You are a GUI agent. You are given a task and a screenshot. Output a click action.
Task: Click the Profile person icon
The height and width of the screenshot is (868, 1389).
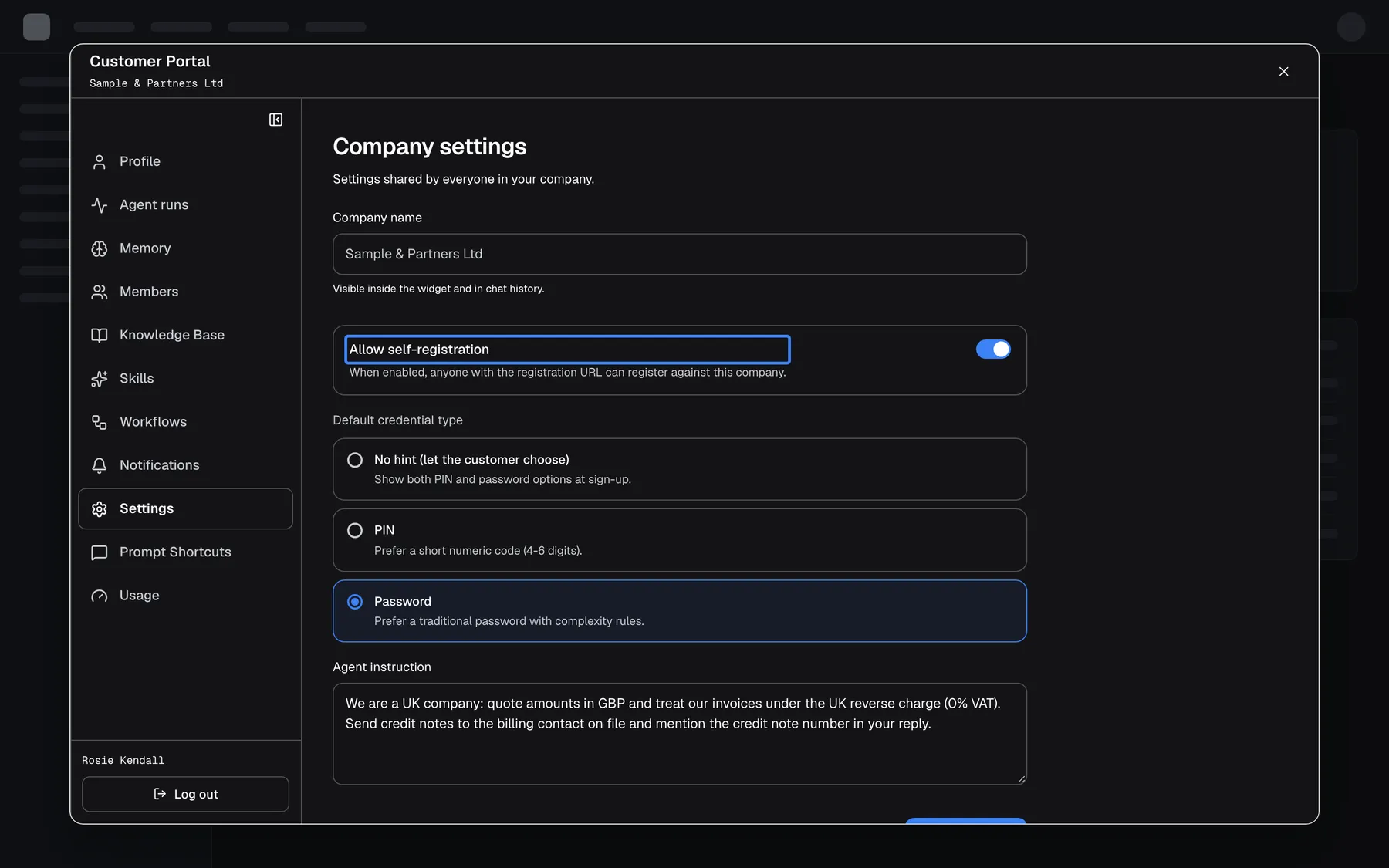point(99,161)
